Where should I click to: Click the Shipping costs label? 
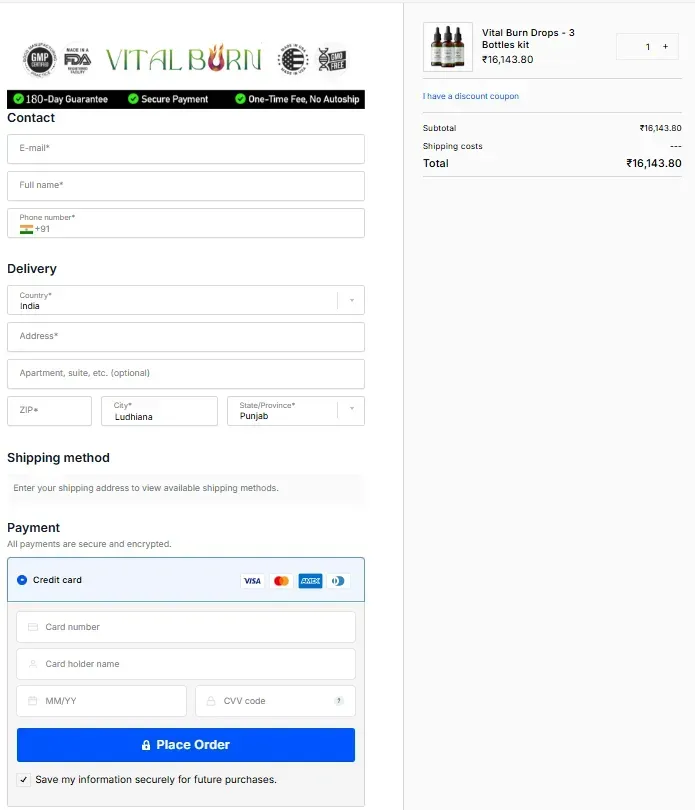click(x=453, y=146)
